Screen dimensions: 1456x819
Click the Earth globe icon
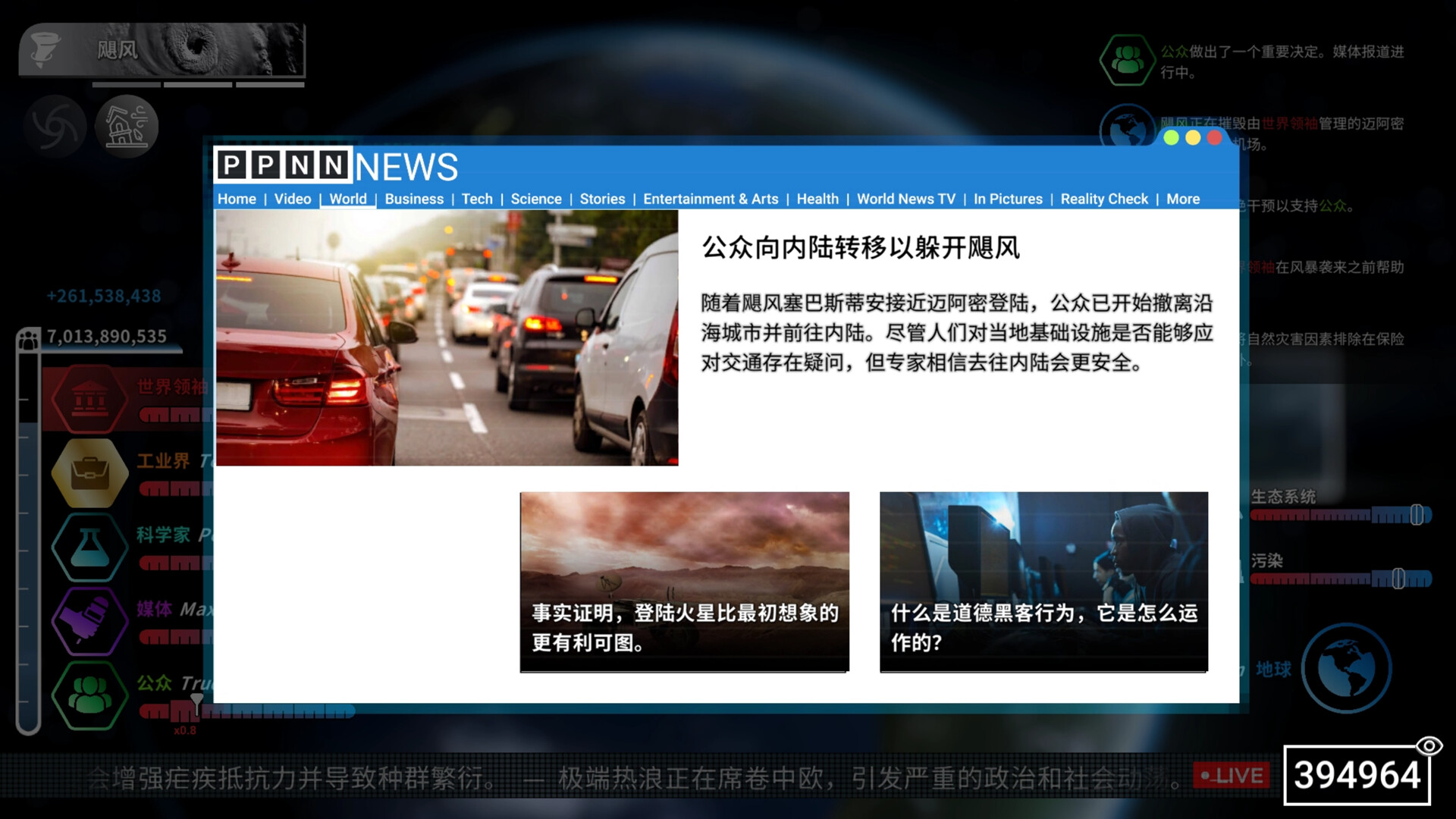[1346, 668]
